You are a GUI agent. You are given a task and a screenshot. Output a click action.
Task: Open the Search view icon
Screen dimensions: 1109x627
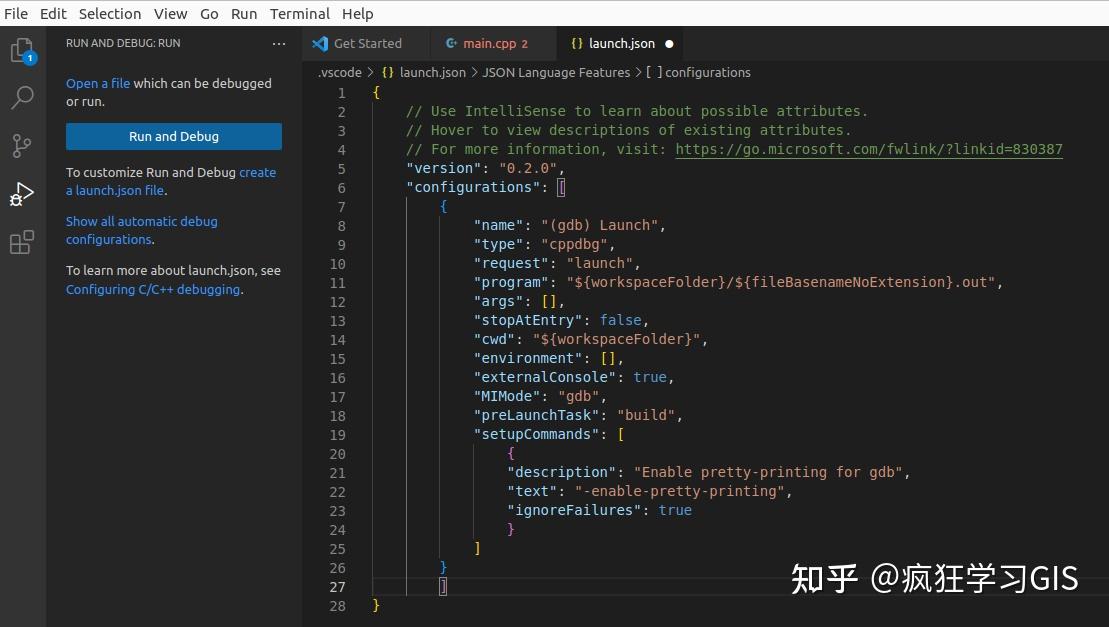22,97
